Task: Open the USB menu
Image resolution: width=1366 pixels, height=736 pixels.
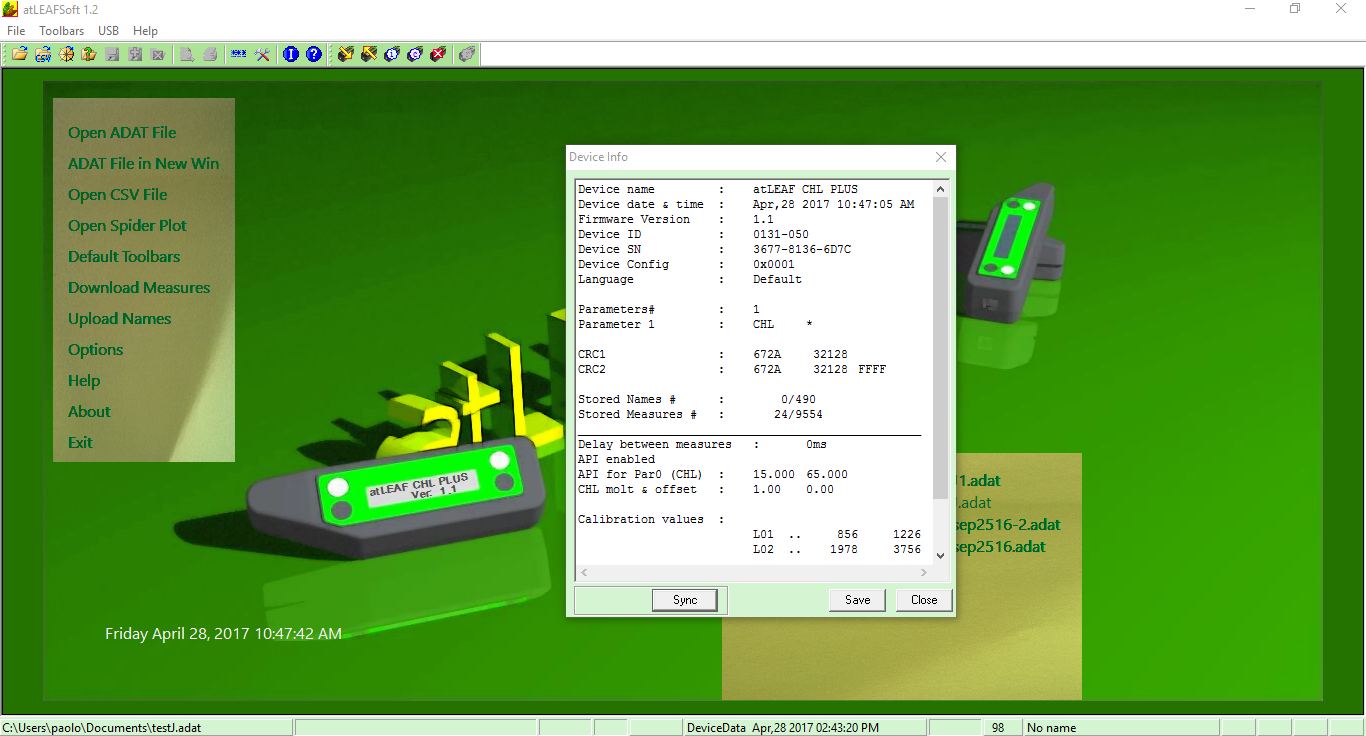Action: [x=108, y=31]
